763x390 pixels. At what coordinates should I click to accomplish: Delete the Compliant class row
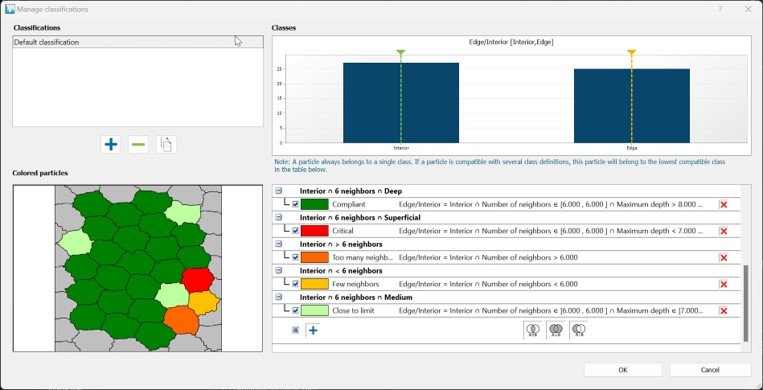click(x=723, y=204)
